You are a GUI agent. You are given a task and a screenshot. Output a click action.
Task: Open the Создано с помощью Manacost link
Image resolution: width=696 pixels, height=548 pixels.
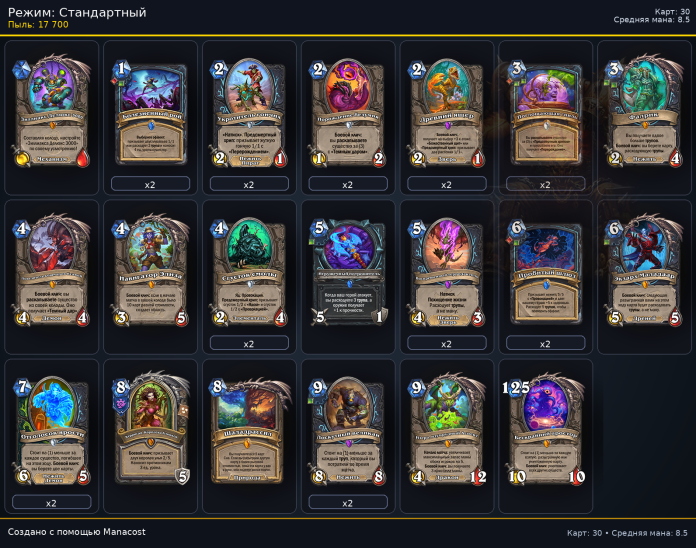76,532
